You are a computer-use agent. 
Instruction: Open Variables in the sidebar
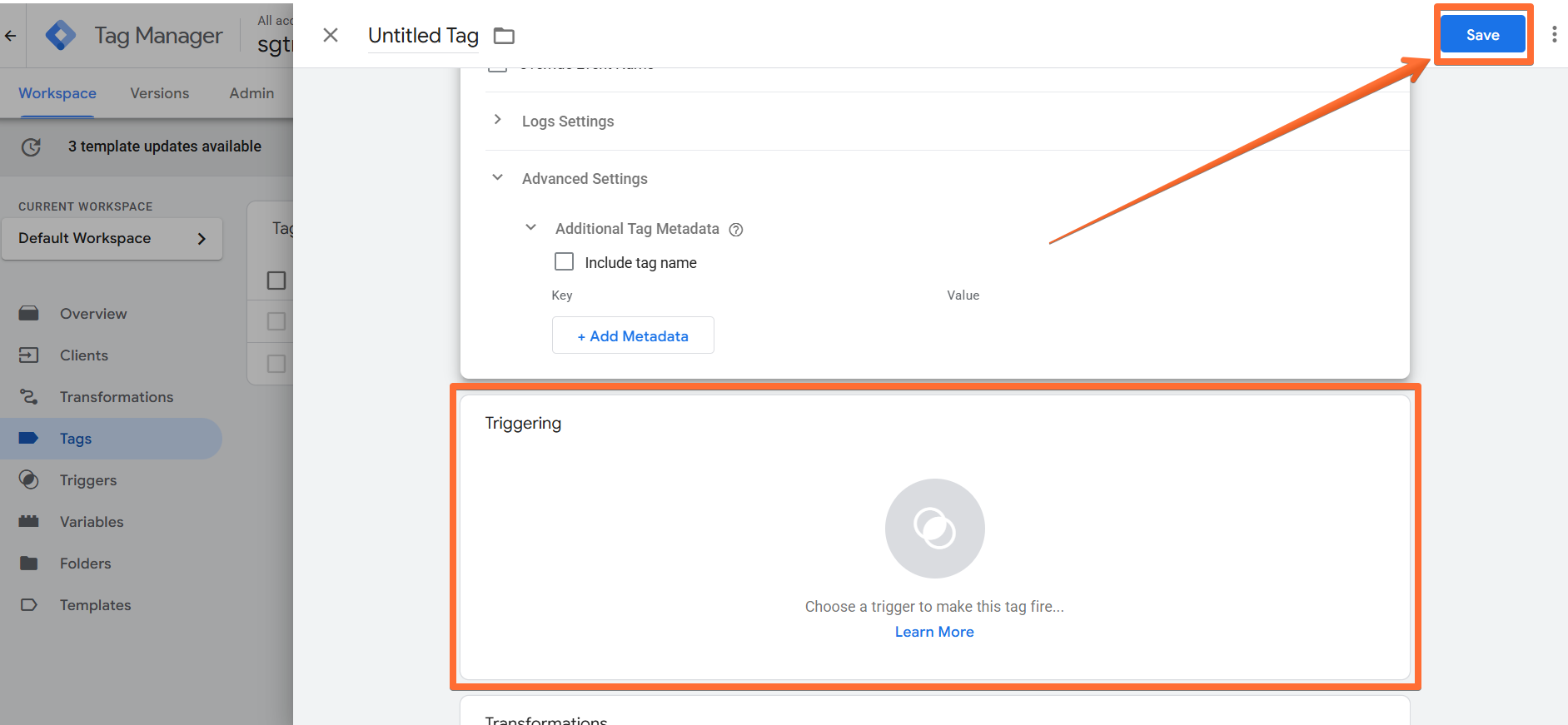point(92,522)
